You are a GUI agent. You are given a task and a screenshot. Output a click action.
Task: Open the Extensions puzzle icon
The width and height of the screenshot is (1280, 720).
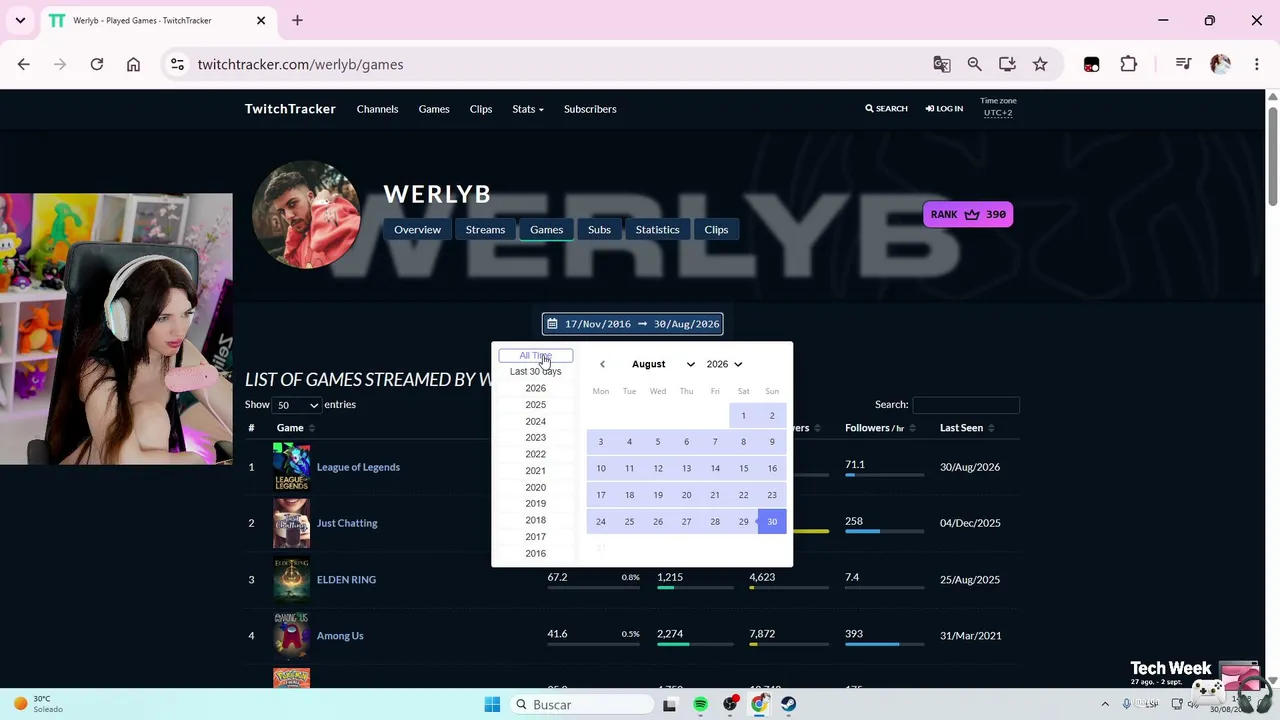coord(1129,64)
